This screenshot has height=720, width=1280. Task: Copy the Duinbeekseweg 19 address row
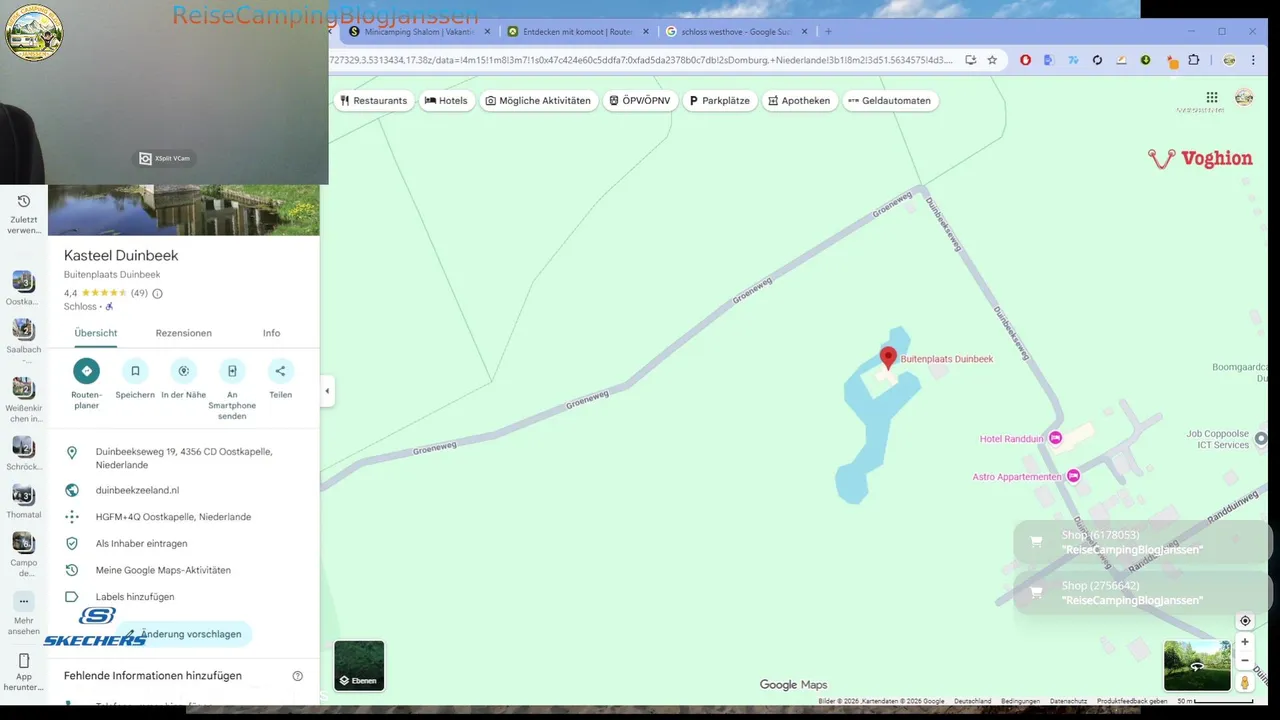coord(184,458)
